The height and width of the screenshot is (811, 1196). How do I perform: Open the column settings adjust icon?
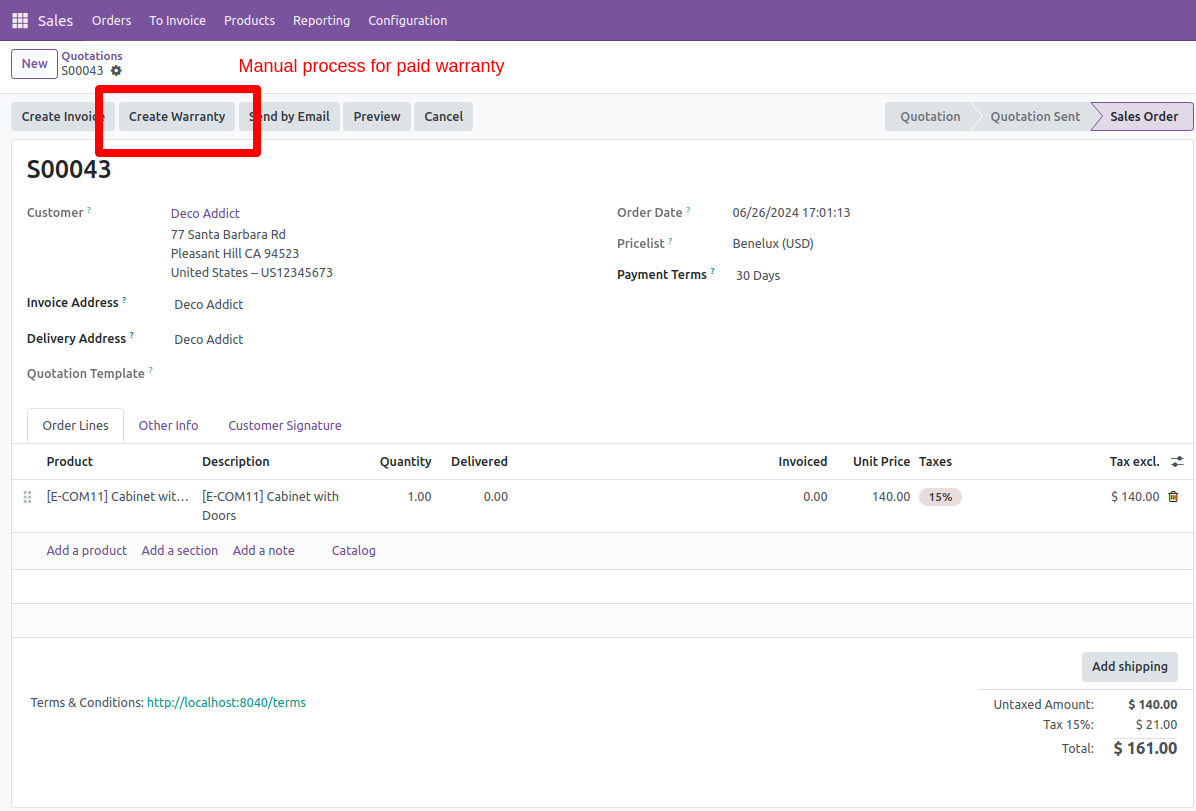(1177, 461)
